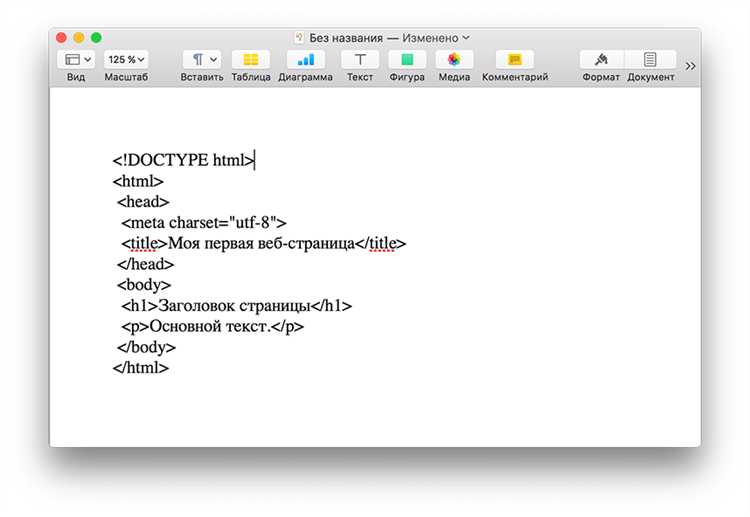The height and width of the screenshot is (517, 750).
Task: Click the Вид toolbar label
Action: pyautogui.click(x=76, y=77)
